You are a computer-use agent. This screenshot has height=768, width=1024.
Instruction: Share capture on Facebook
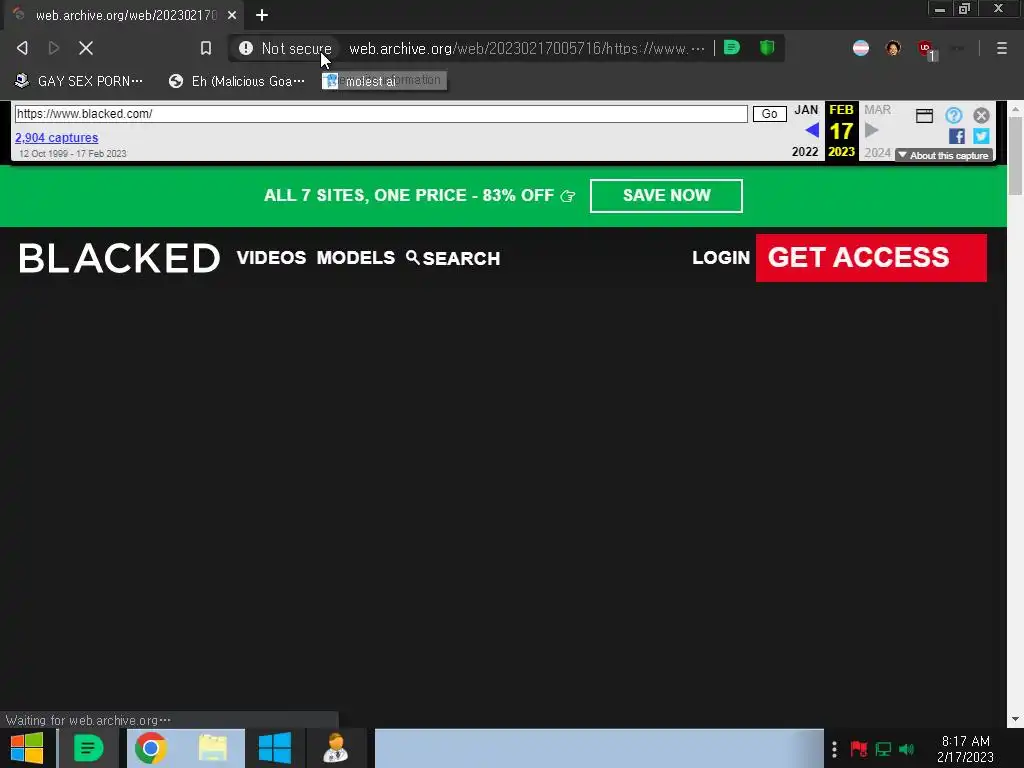click(x=957, y=136)
